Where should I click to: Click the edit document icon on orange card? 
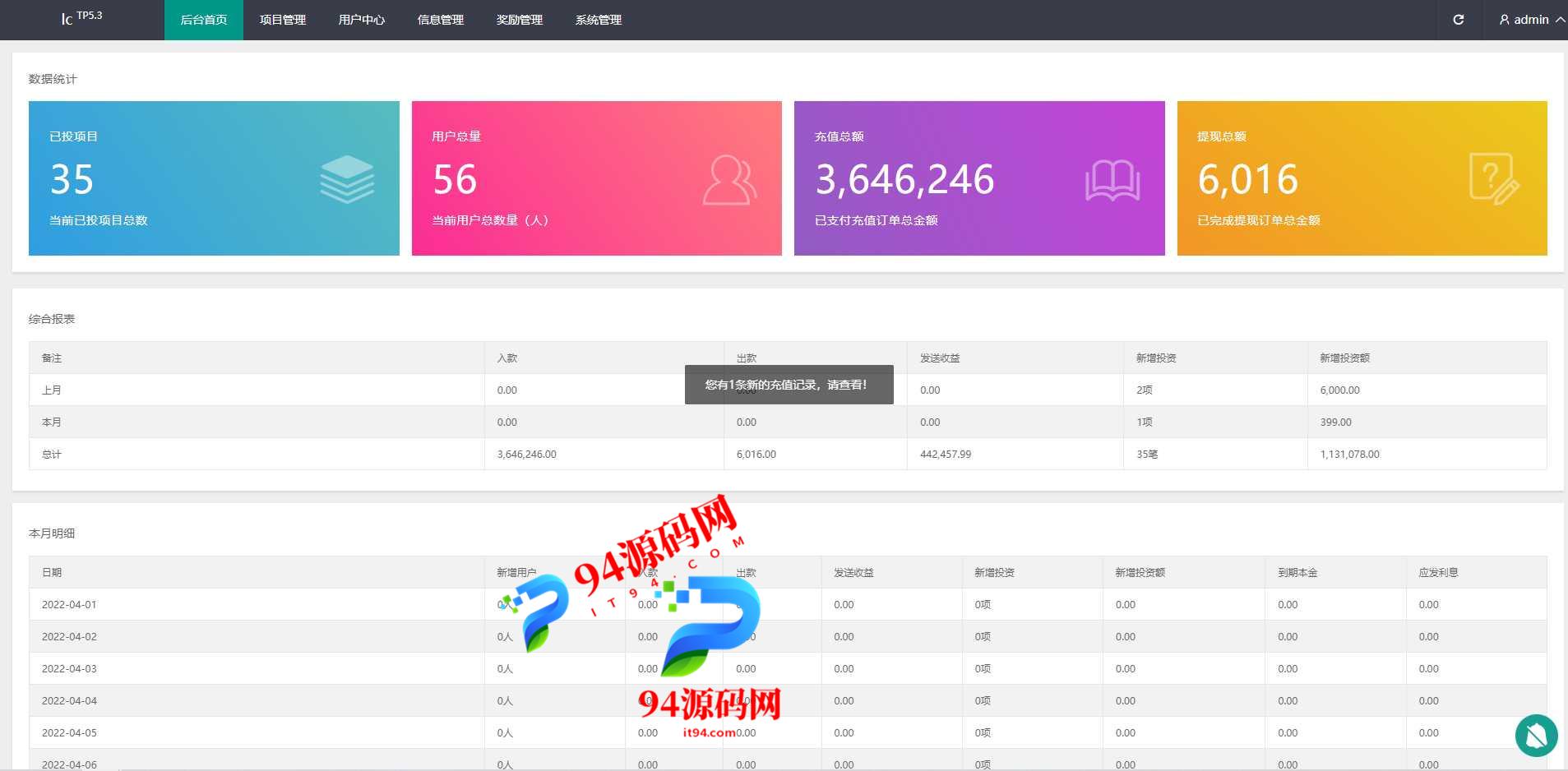pyautogui.click(x=1493, y=179)
